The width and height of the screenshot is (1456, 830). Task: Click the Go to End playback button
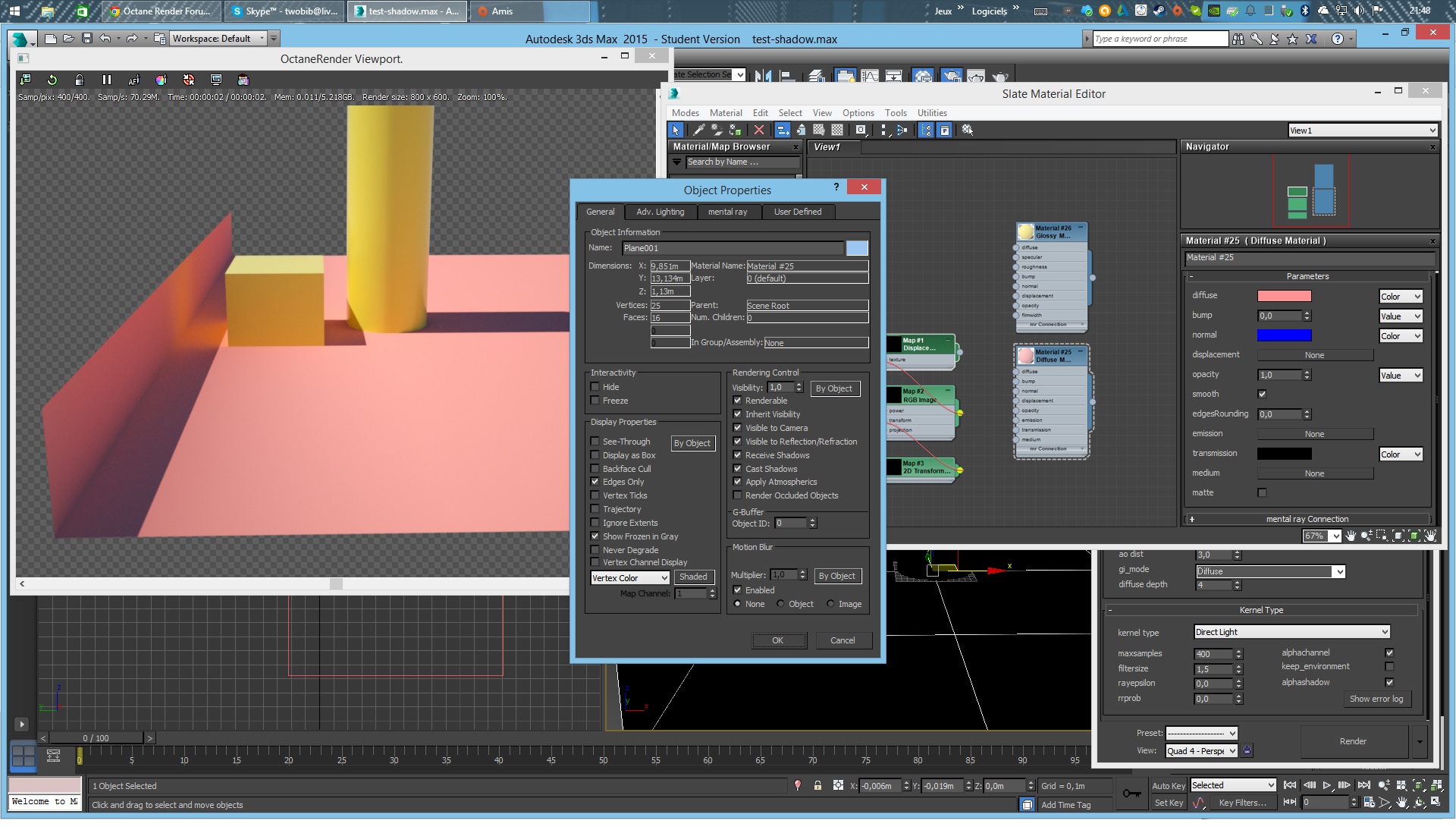pyautogui.click(x=1363, y=785)
